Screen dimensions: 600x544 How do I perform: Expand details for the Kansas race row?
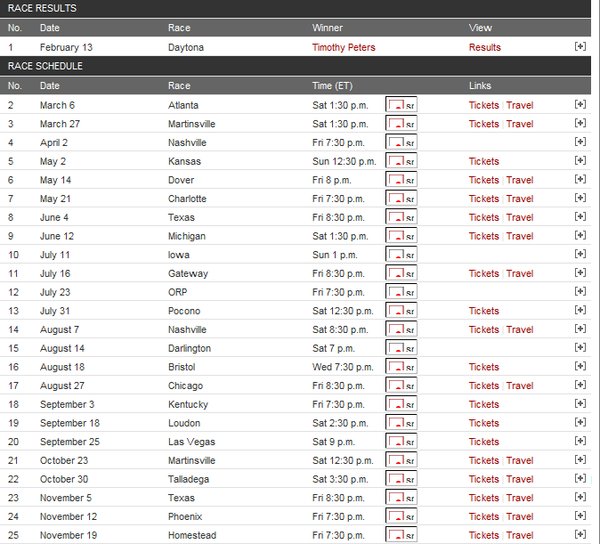[580, 160]
